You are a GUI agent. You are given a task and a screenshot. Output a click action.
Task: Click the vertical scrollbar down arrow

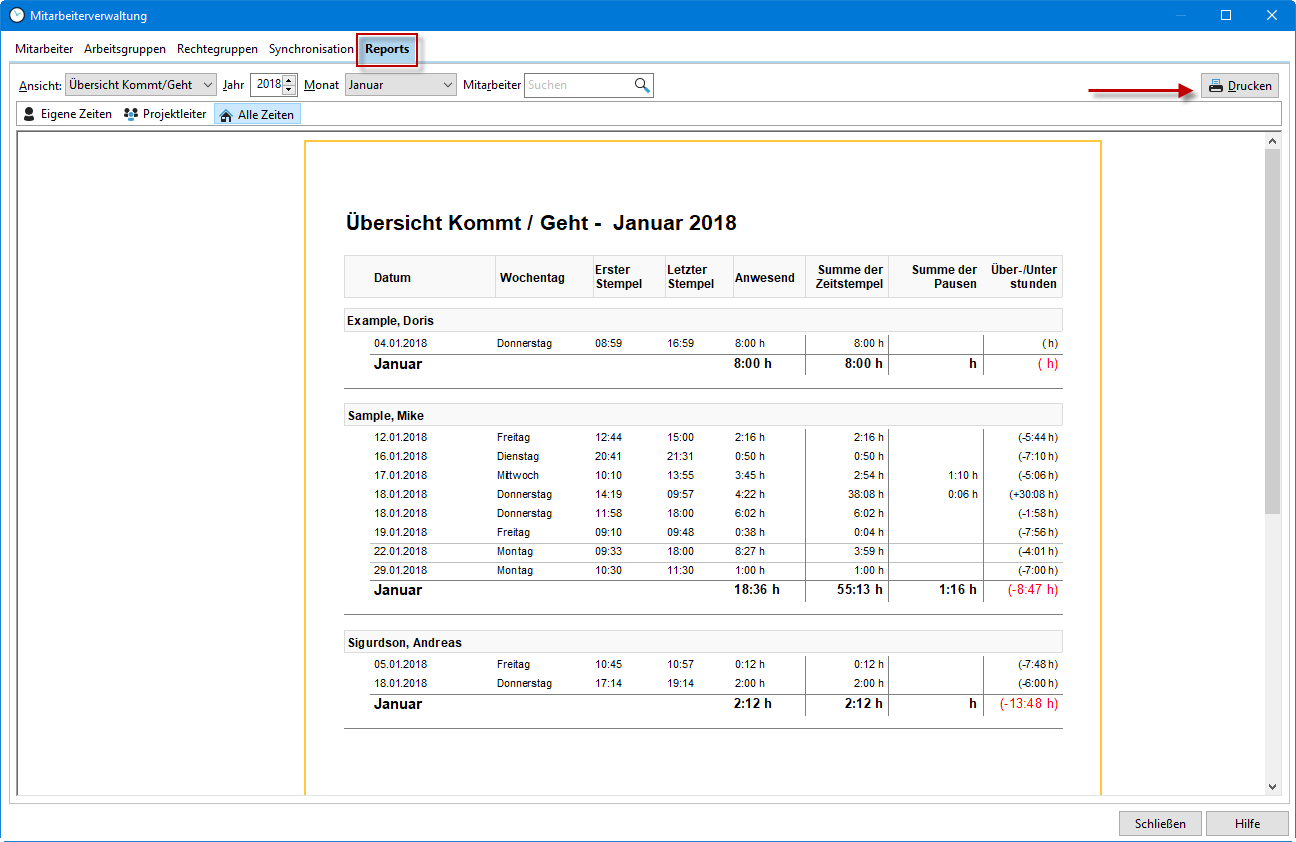point(1272,787)
